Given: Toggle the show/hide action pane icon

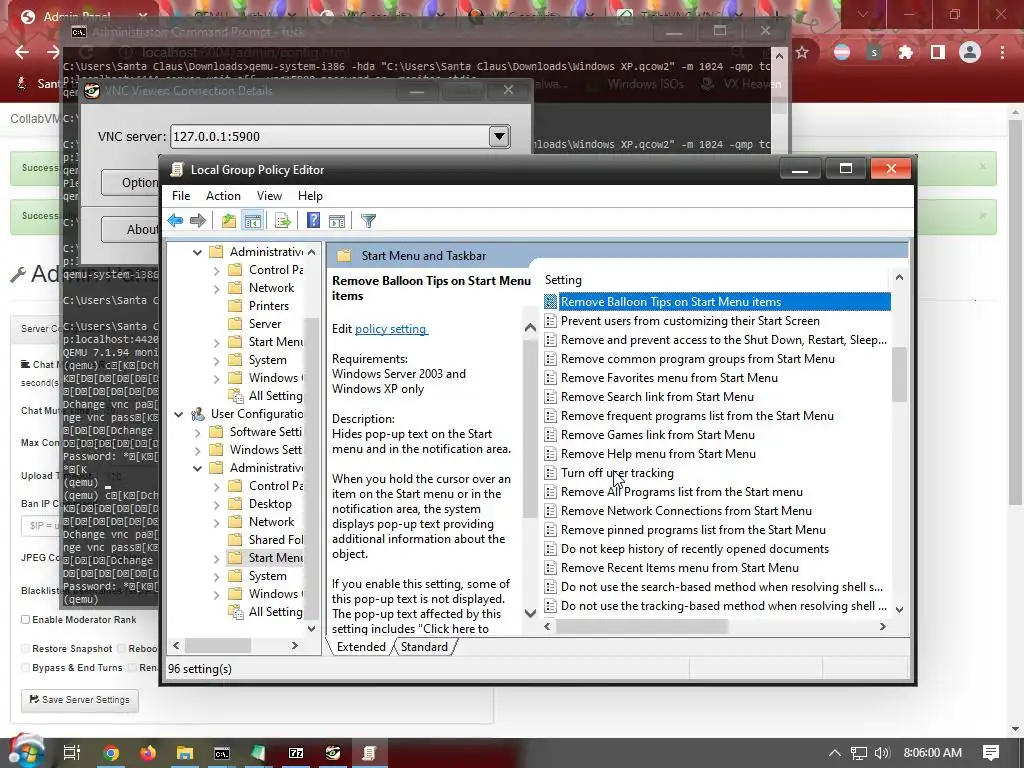Looking at the screenshot, I should [x=337, y=221].
